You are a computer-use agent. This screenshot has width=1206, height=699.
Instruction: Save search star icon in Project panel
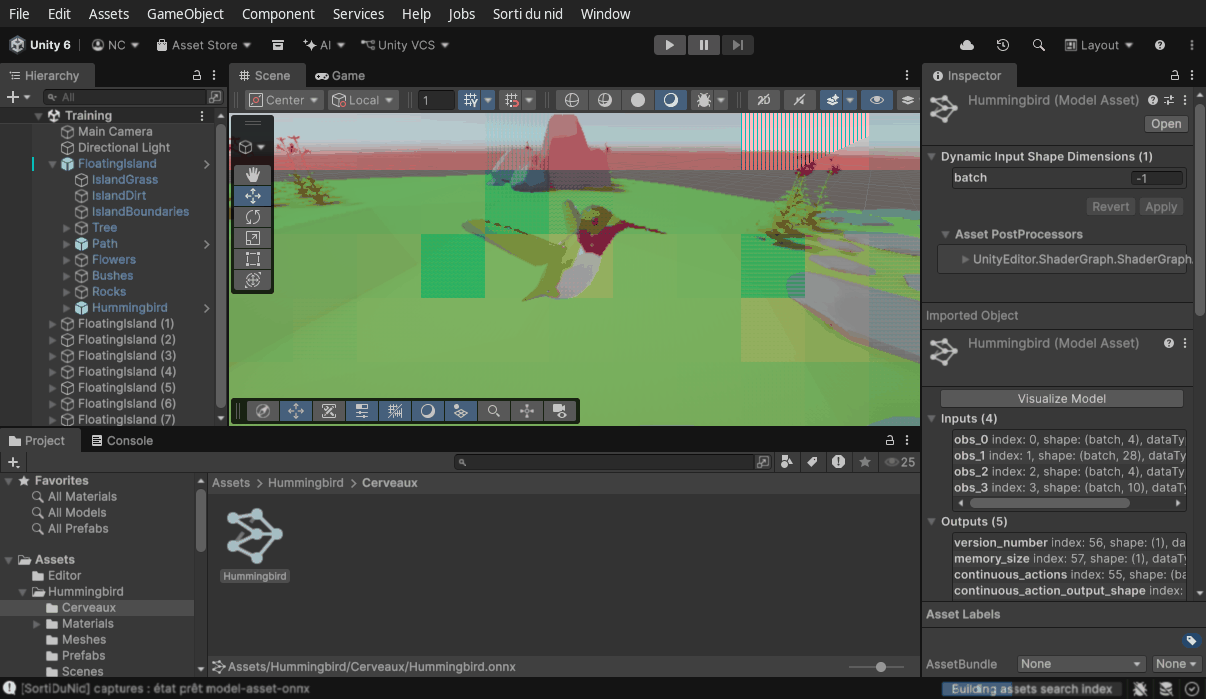(865, 462)
